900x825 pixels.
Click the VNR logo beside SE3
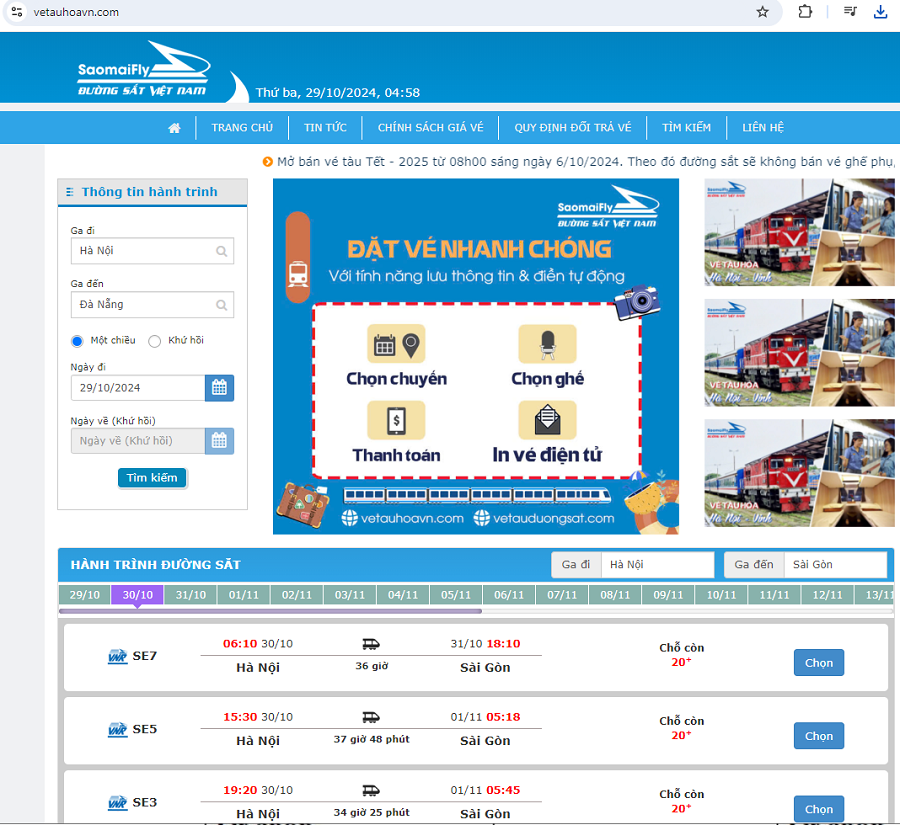coord(118,803)
